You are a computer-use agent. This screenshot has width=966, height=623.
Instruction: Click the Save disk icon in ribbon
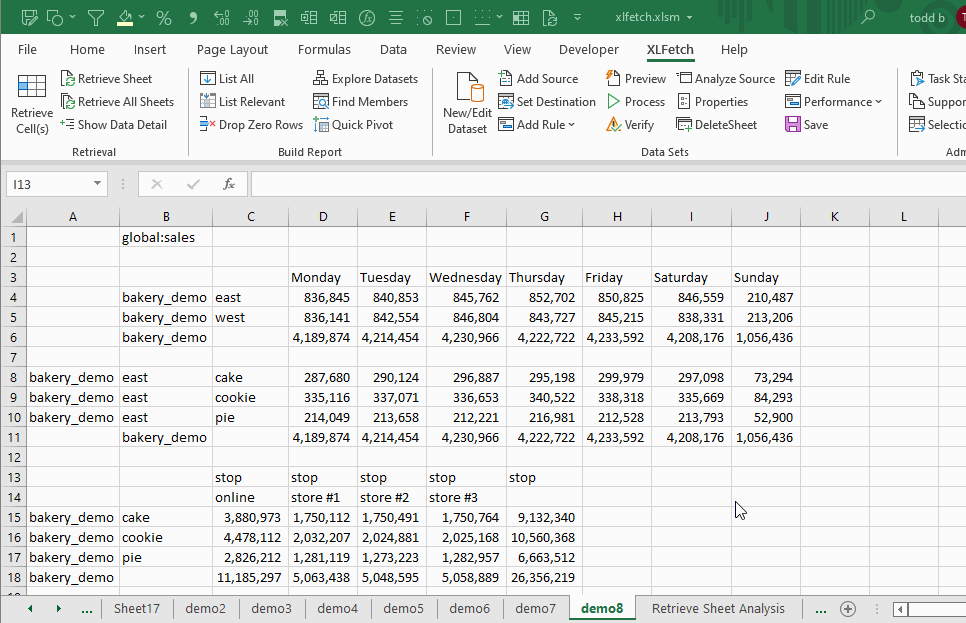tap(793, 124)
